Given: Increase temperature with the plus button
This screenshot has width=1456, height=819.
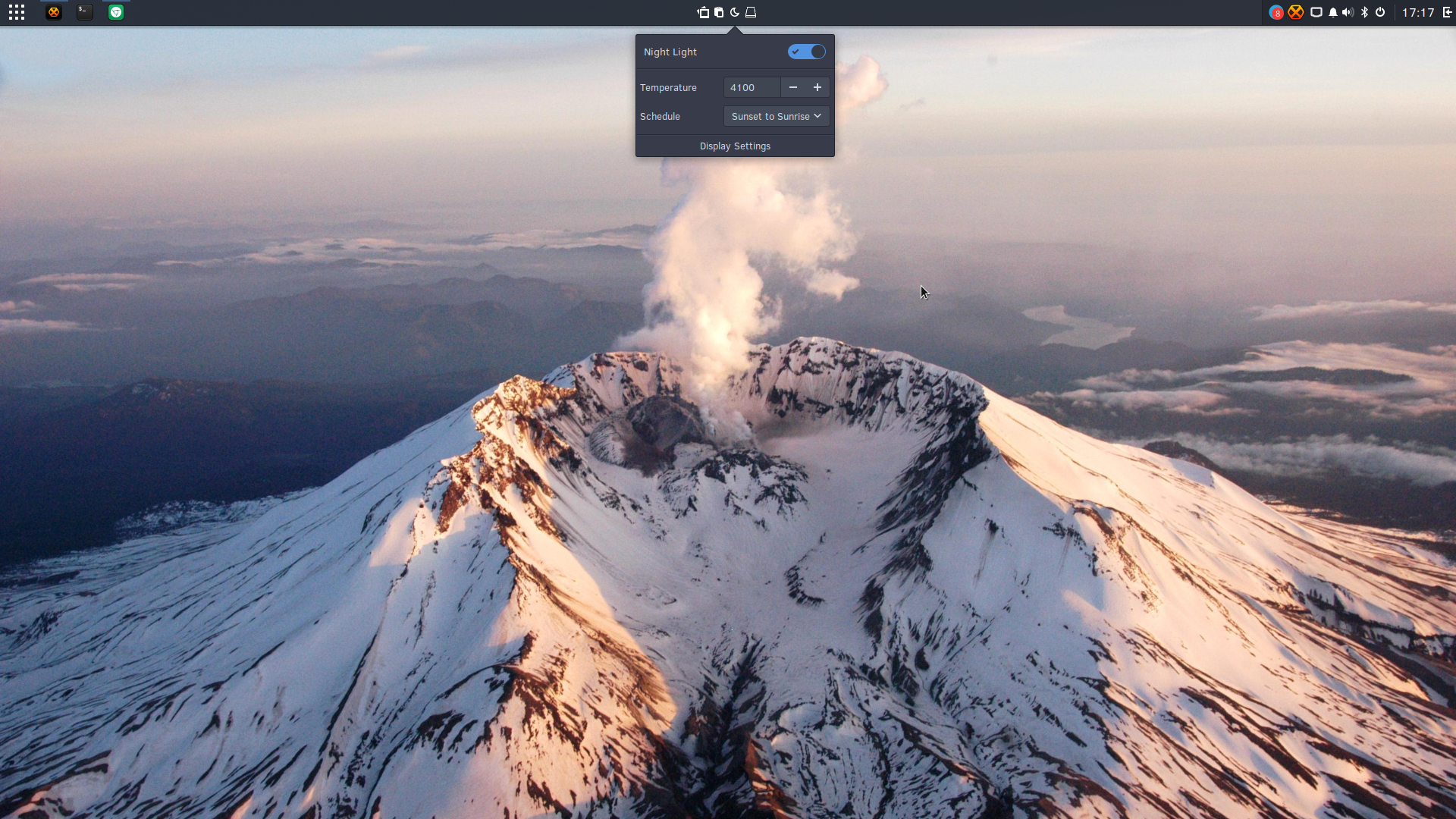Looking at the screenshot, I should pyautogui.click(x=817, y=87).
